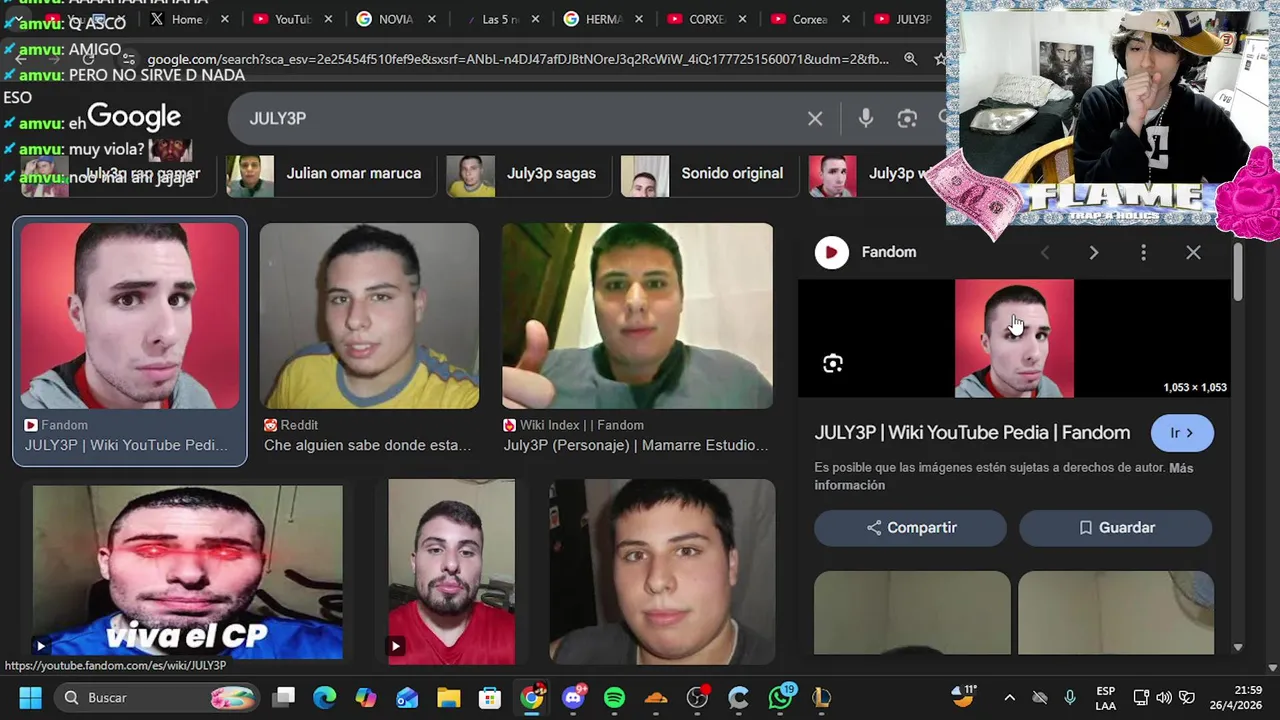Screen dimensions: 1280x720
Task: Close the Fandom image preview panel
Action: click(1193, 253)
